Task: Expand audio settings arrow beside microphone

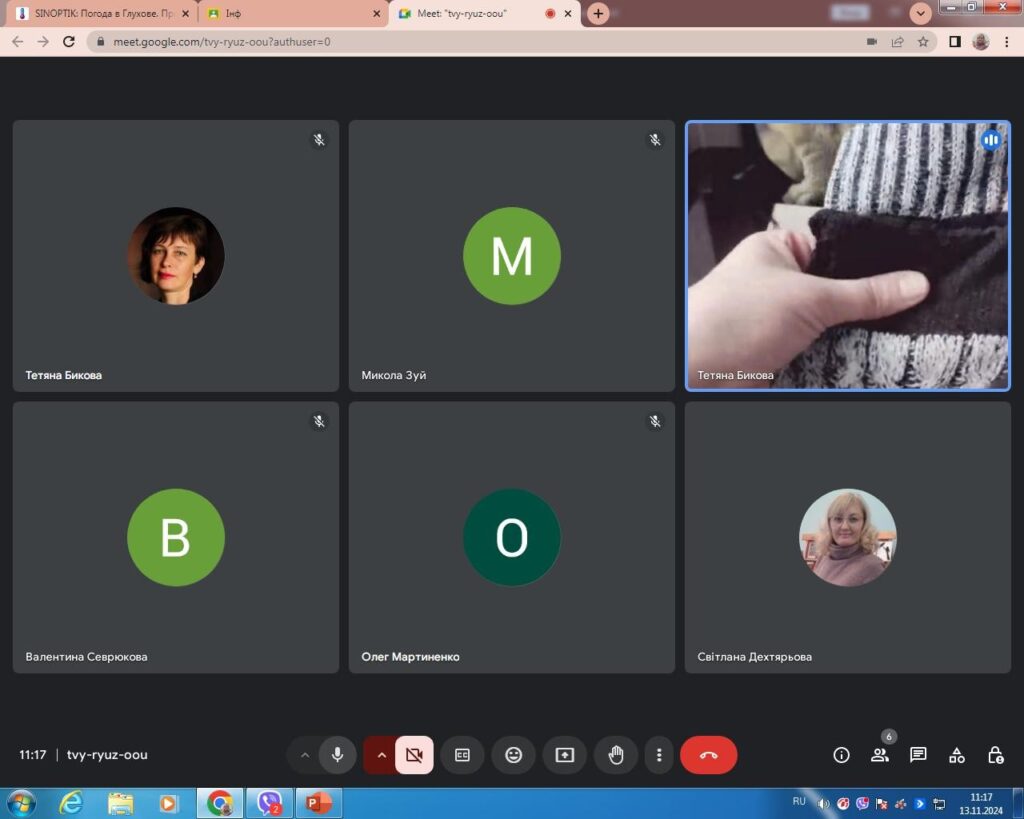Action: 305,755
